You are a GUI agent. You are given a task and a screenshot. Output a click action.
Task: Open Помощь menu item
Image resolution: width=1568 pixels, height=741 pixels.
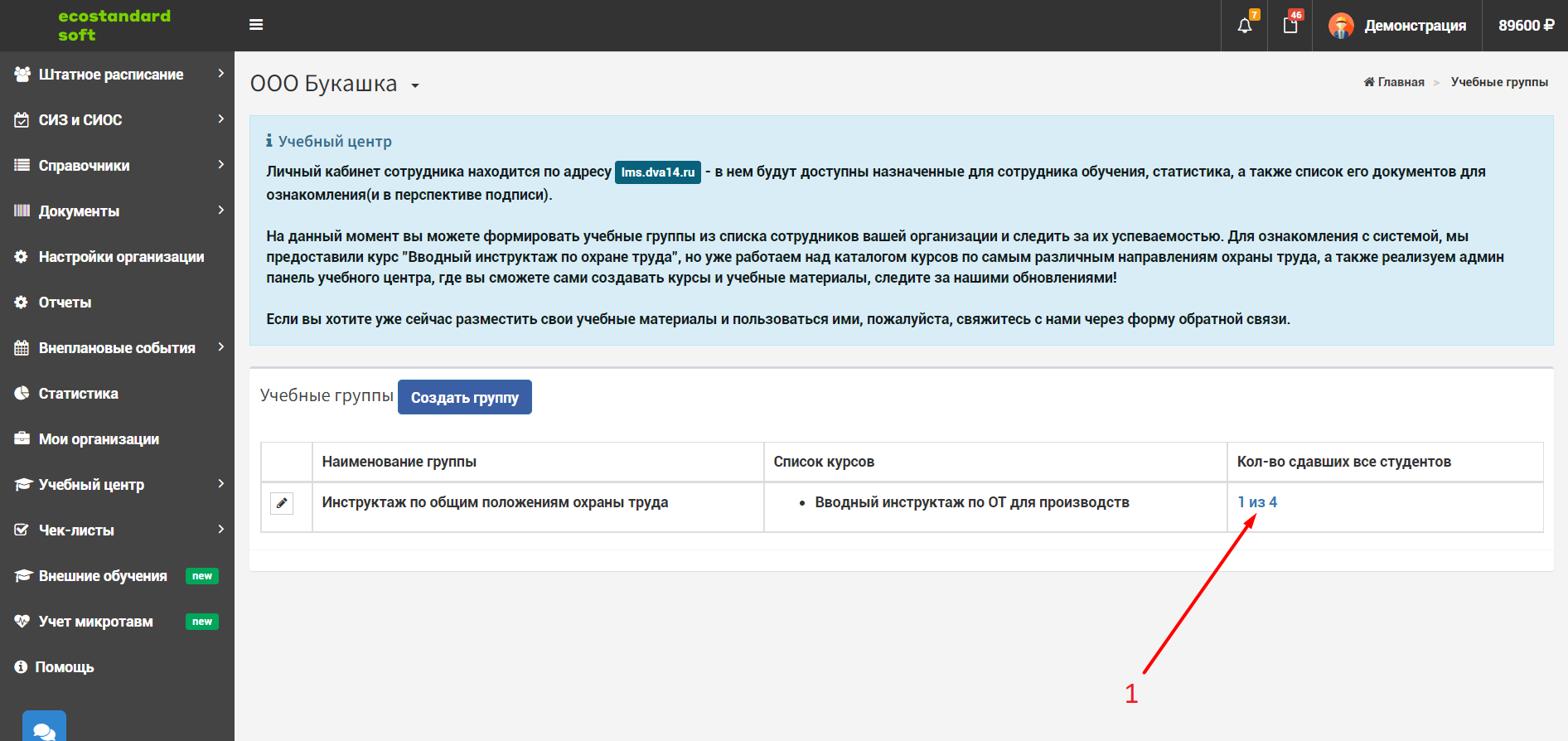[x=117, y=667]
